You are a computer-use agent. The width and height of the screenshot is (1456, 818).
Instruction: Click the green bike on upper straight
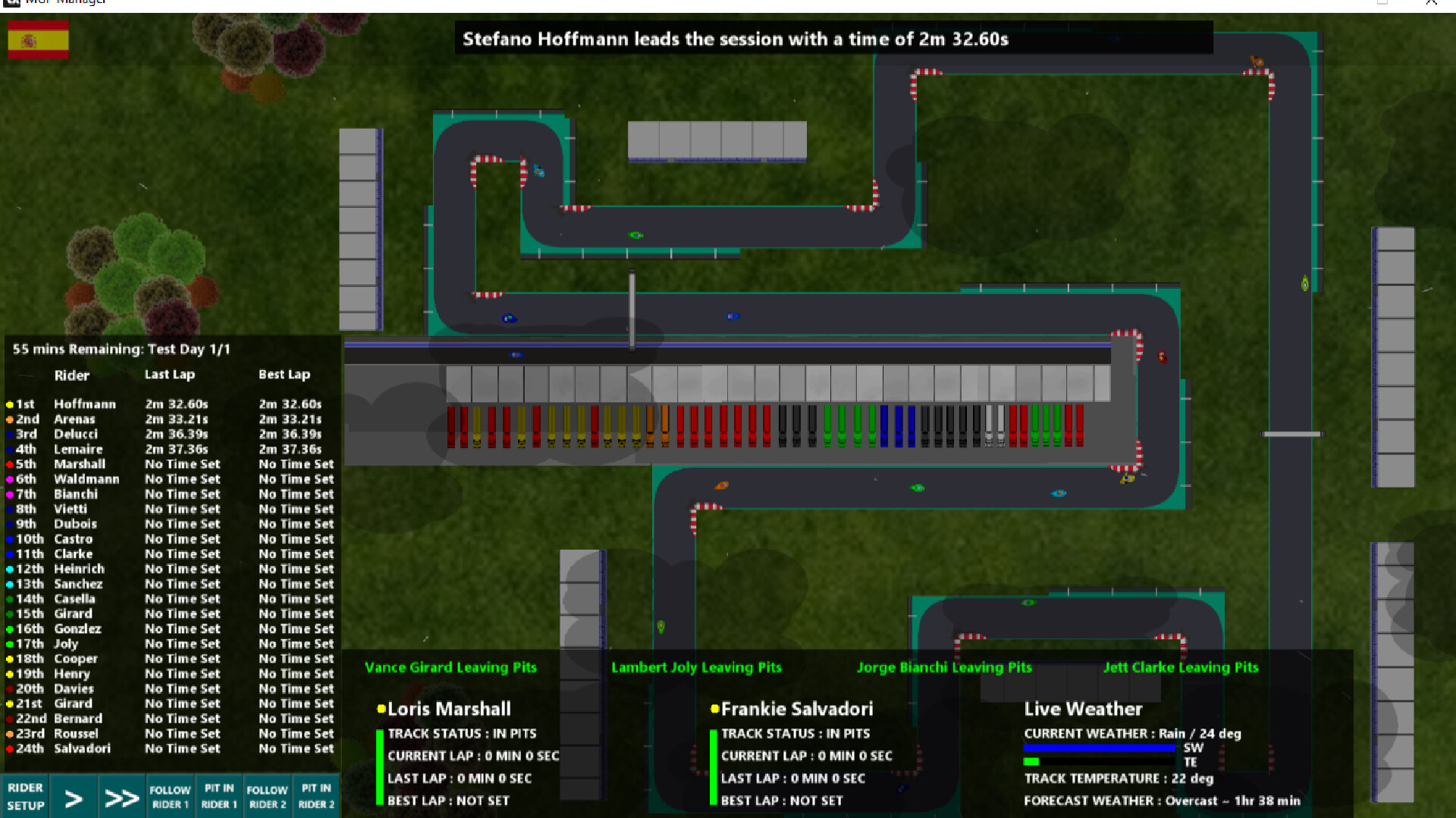click(635, 235)
